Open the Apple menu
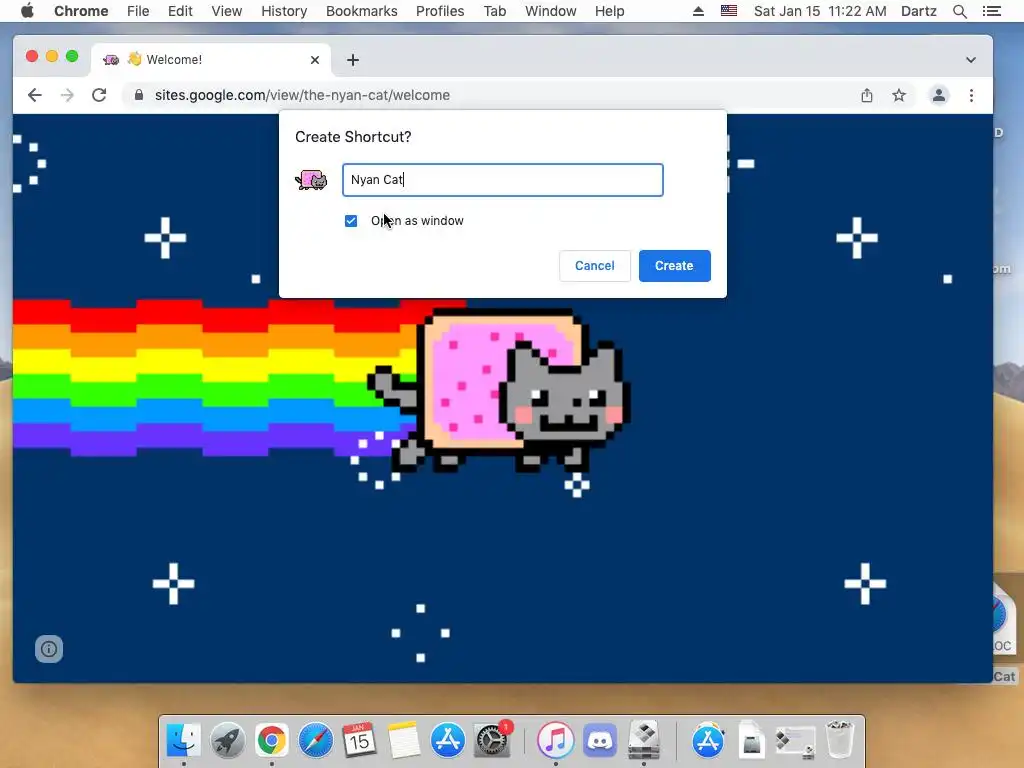Viewport: 1024px width, 768px height. point(27,11)
